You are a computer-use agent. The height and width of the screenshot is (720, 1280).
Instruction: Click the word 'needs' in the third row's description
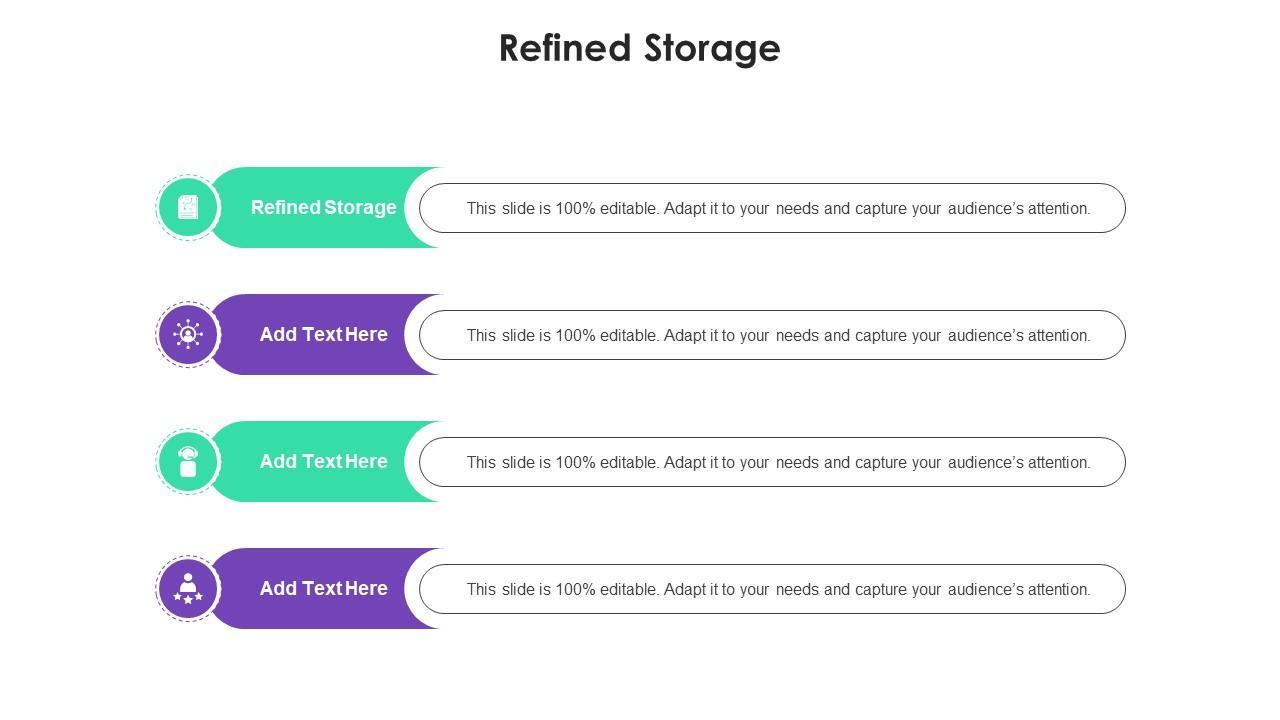point(797,463)
